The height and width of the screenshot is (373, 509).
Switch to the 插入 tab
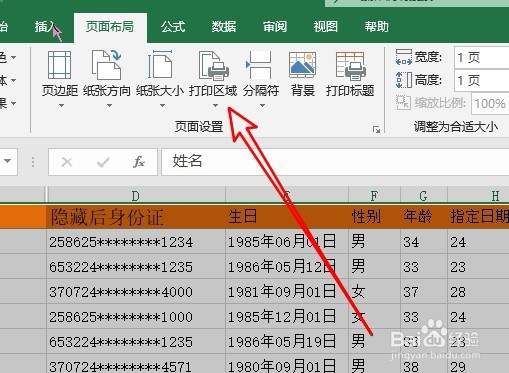click(x=45, y=27)
